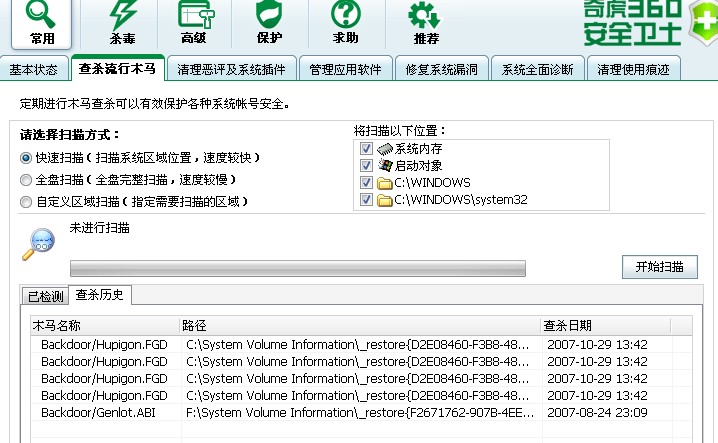Select 全盘扫描 radio option
Screen dimensions: 718x443
tap(26, 180)
